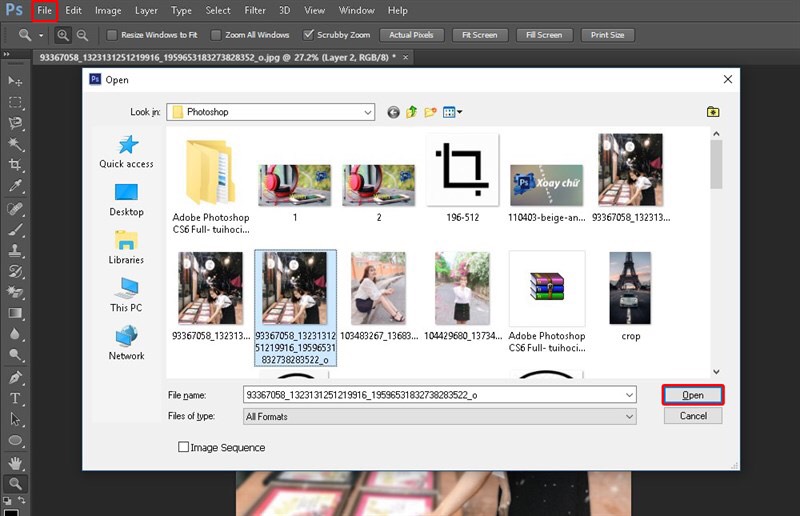
Task: Open Network location in sidebar
Action: click(x=127, y=343)
